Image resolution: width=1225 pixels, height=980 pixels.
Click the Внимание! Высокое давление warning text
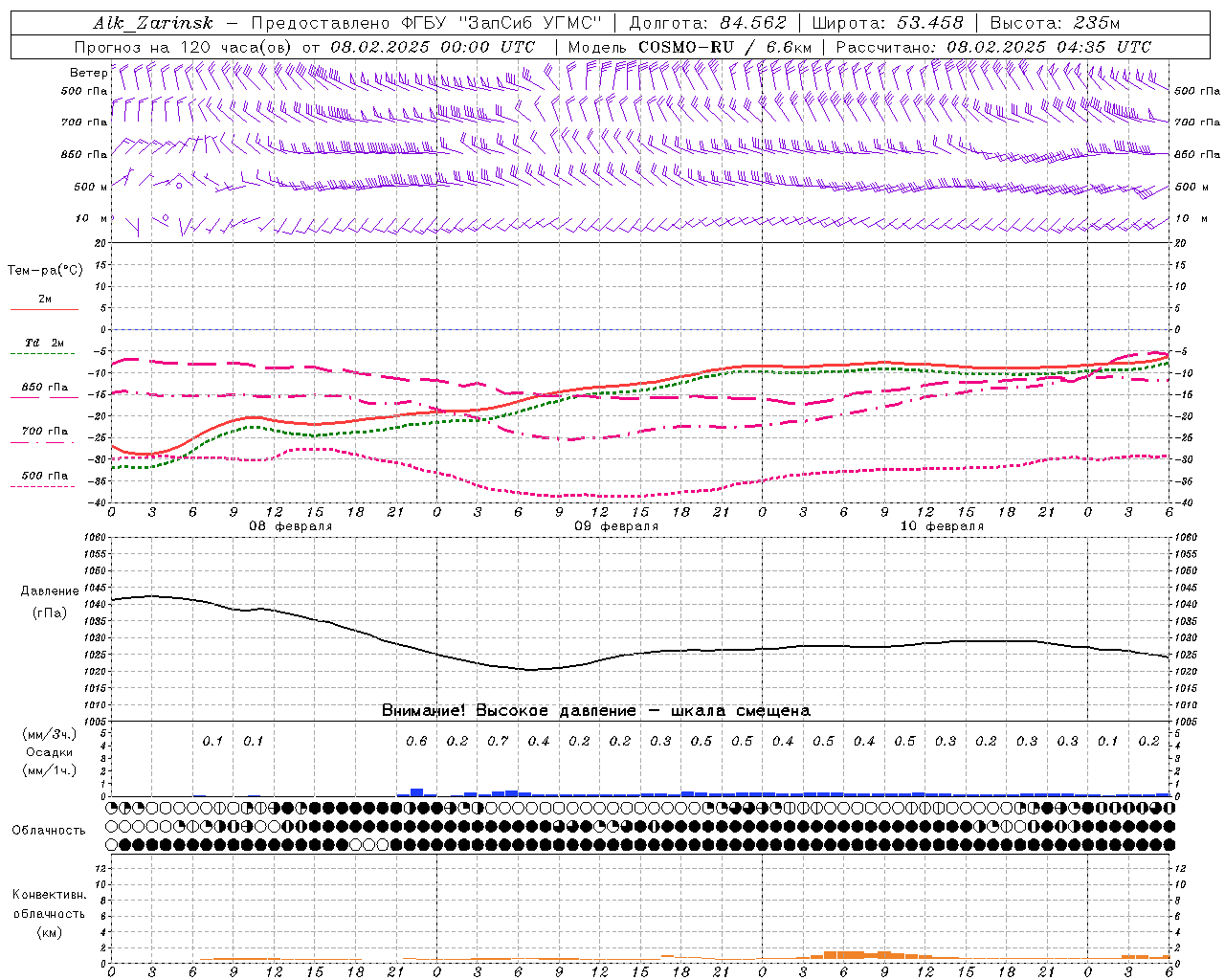click(596, 710)
